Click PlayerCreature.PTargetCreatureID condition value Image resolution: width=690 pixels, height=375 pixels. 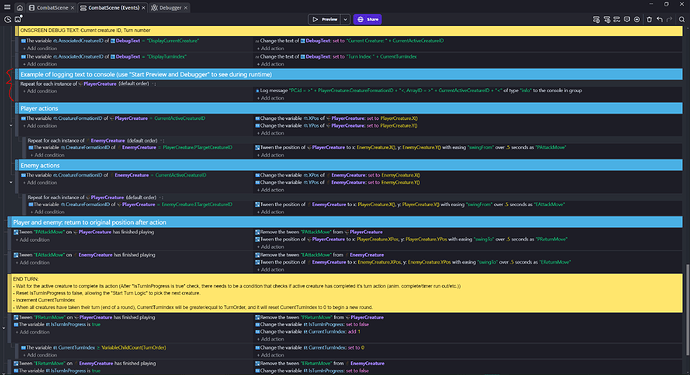[198, 147]
